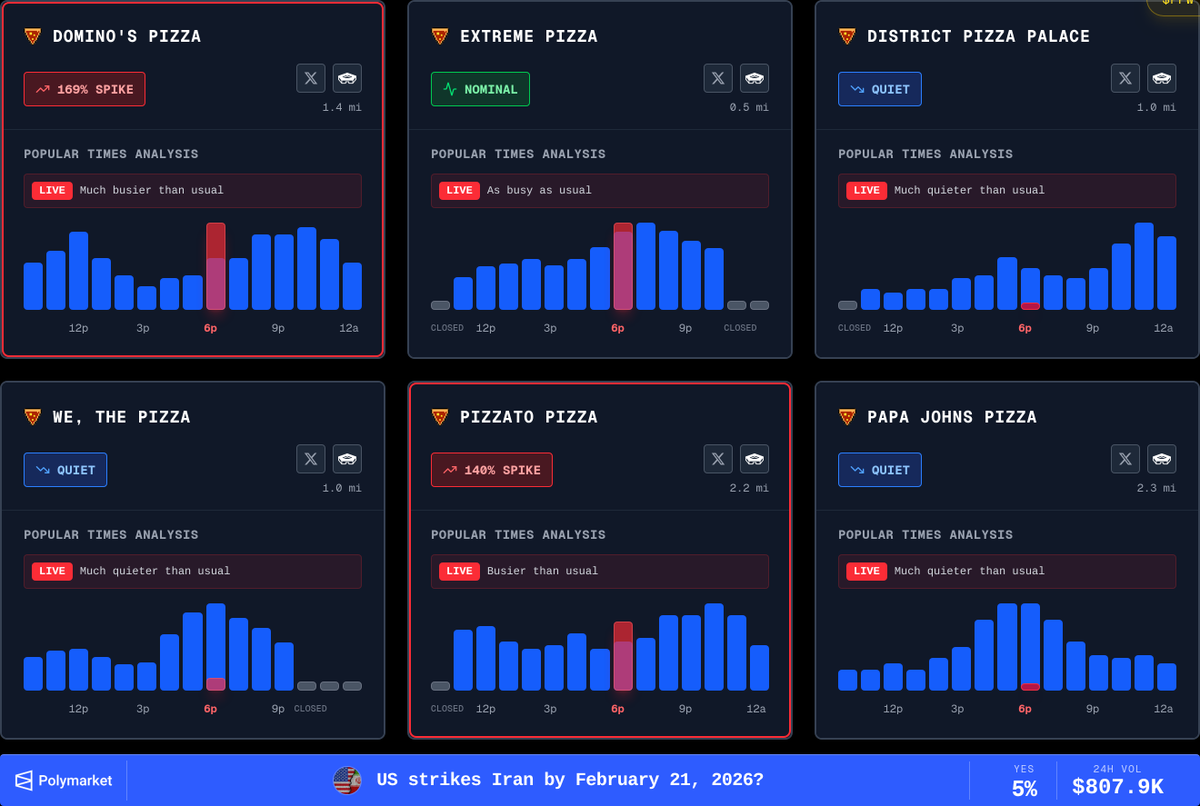Screen dimensions: 1200x806
Task: Click the EXTREME PIZZA title
Action: [529, 36]
